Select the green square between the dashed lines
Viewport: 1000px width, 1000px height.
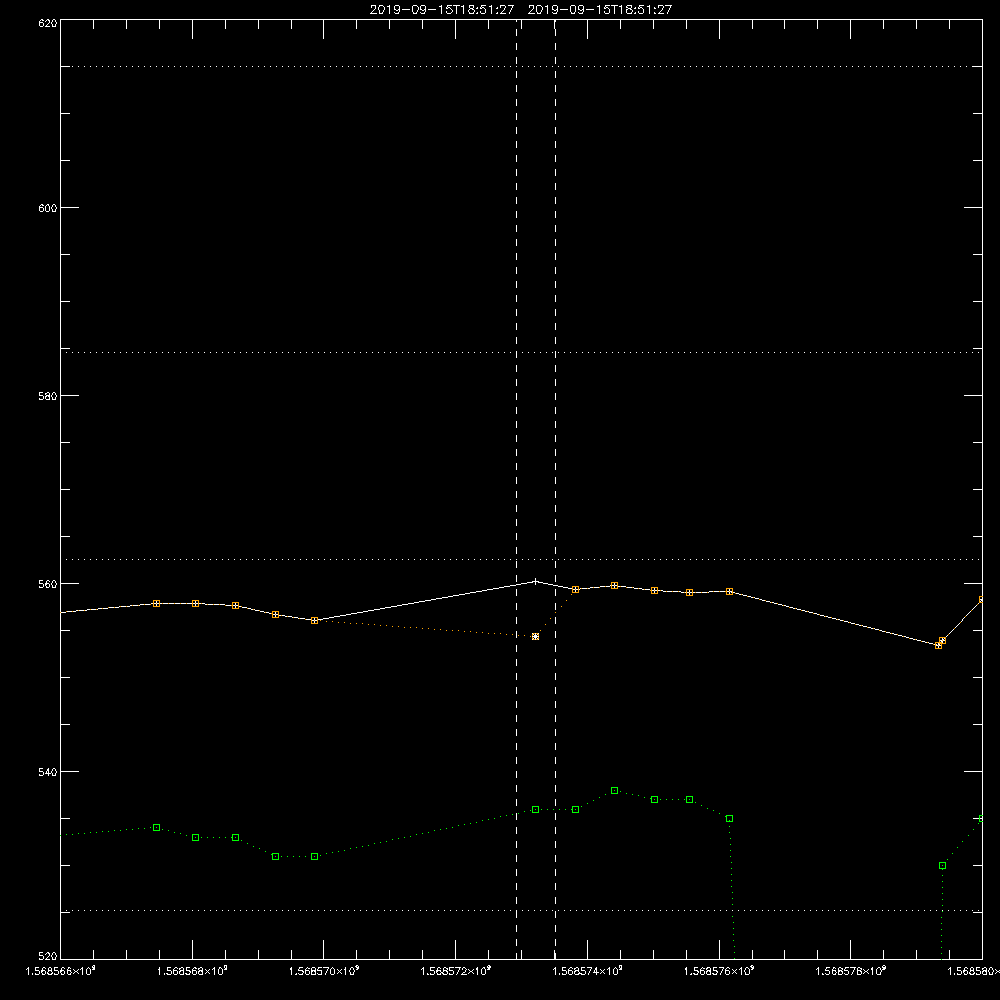point(536,809)
